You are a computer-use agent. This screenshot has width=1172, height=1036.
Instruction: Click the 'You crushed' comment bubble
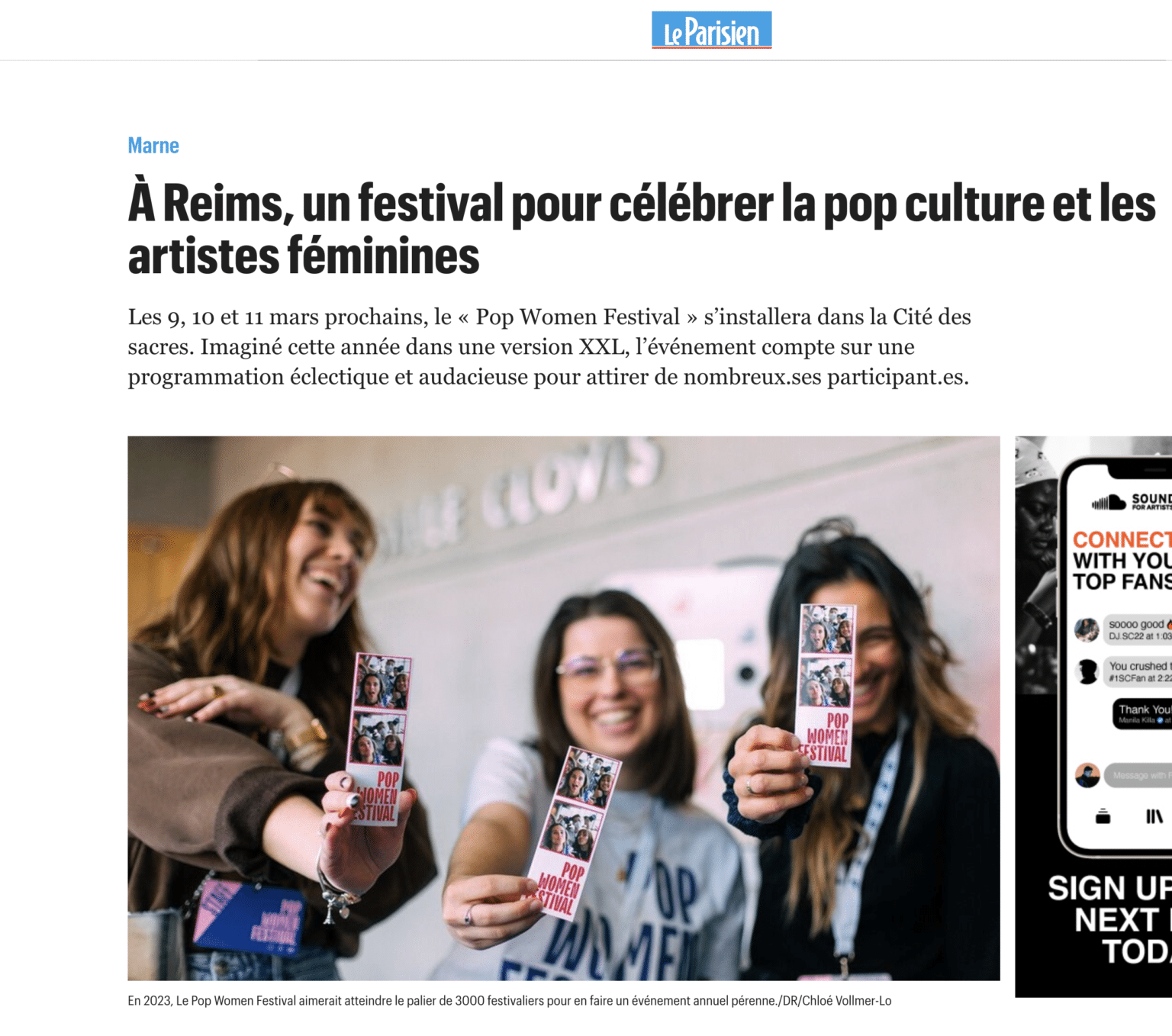[1138, 671]
